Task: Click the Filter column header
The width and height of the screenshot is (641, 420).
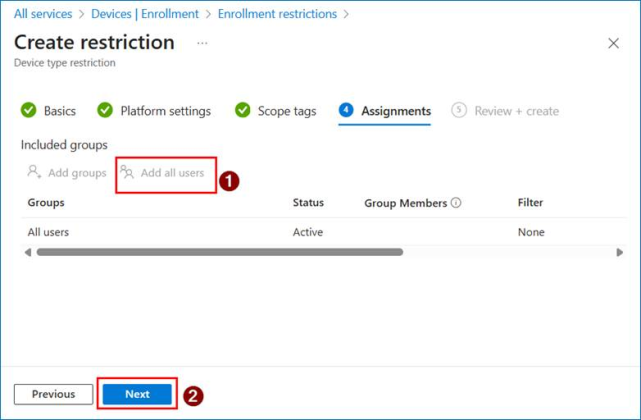Action: coord(530,202)
